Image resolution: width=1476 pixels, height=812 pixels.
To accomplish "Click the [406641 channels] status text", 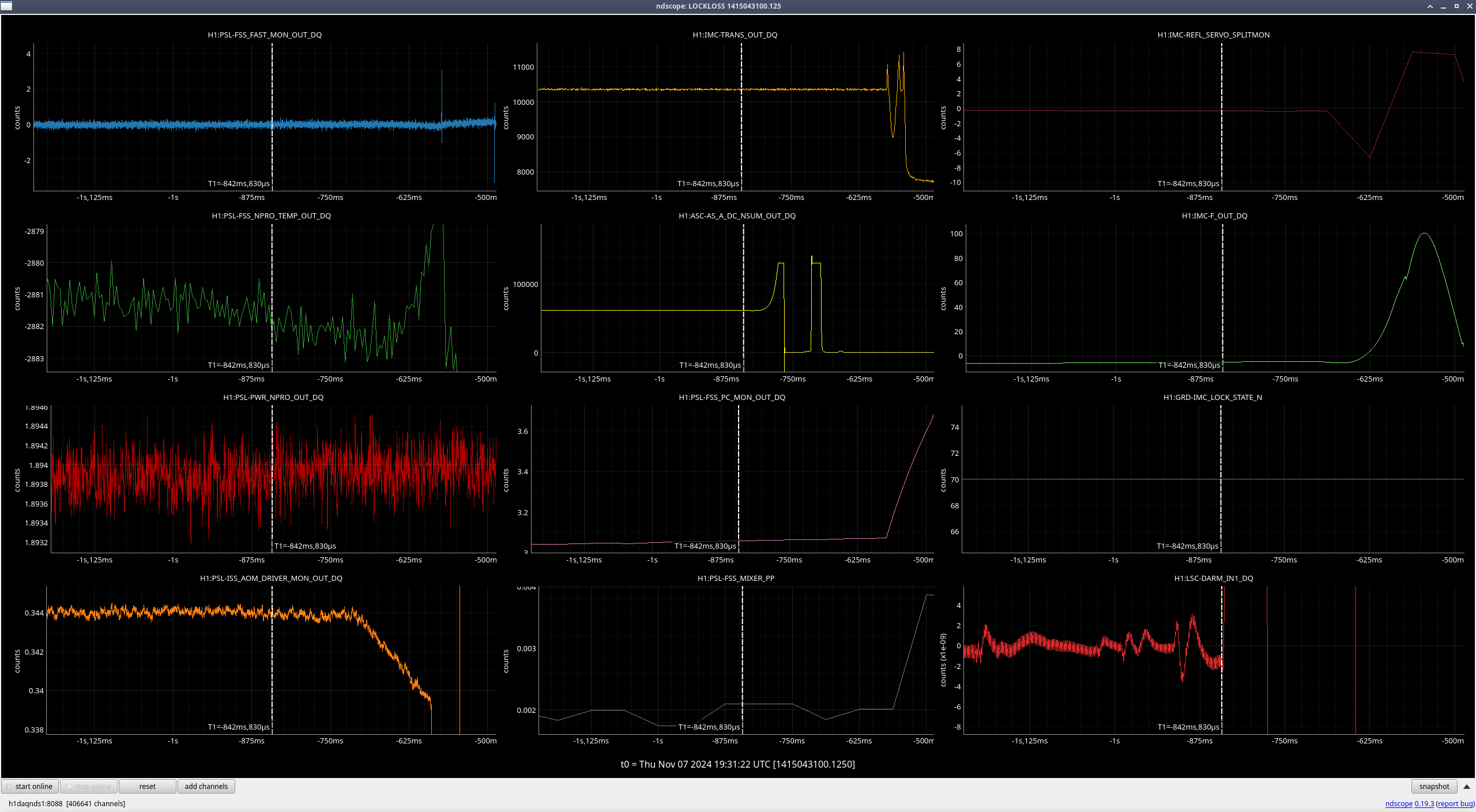I will click(x=96, y=803).
